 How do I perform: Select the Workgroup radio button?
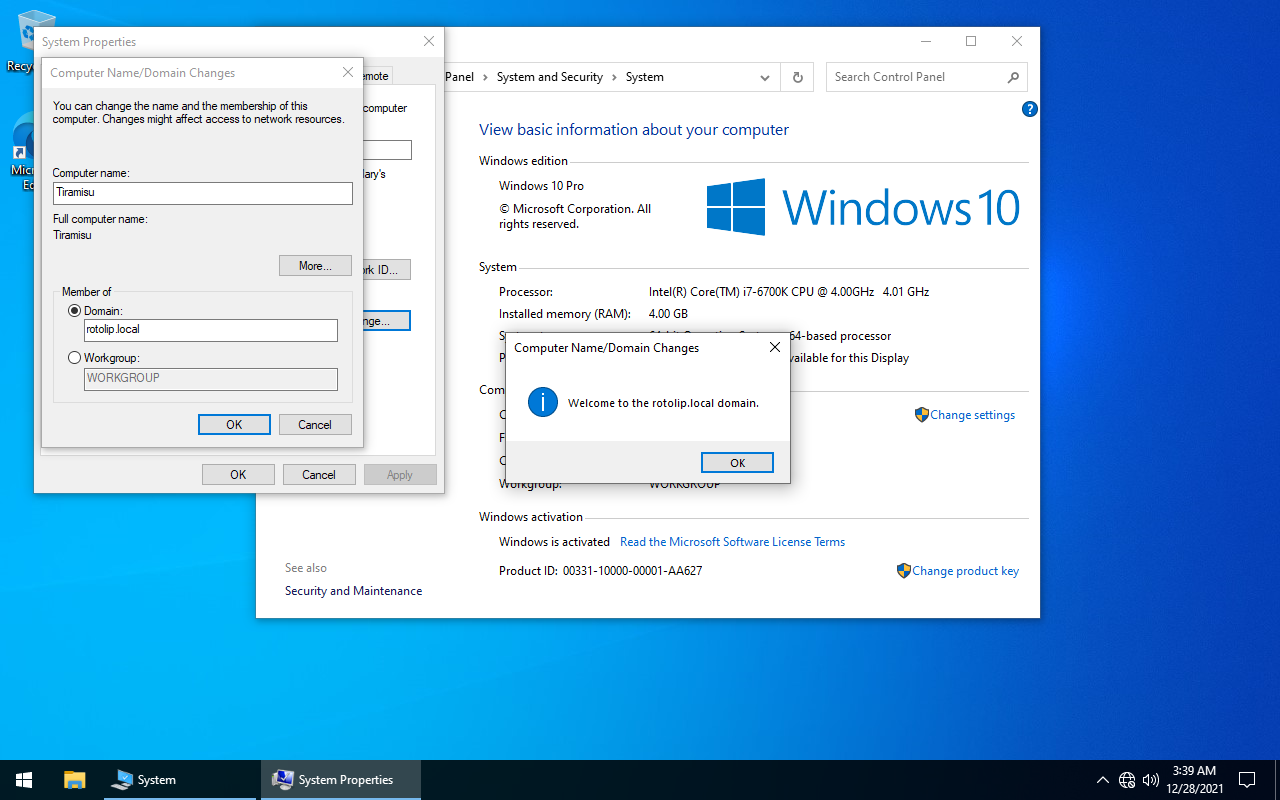74,358
